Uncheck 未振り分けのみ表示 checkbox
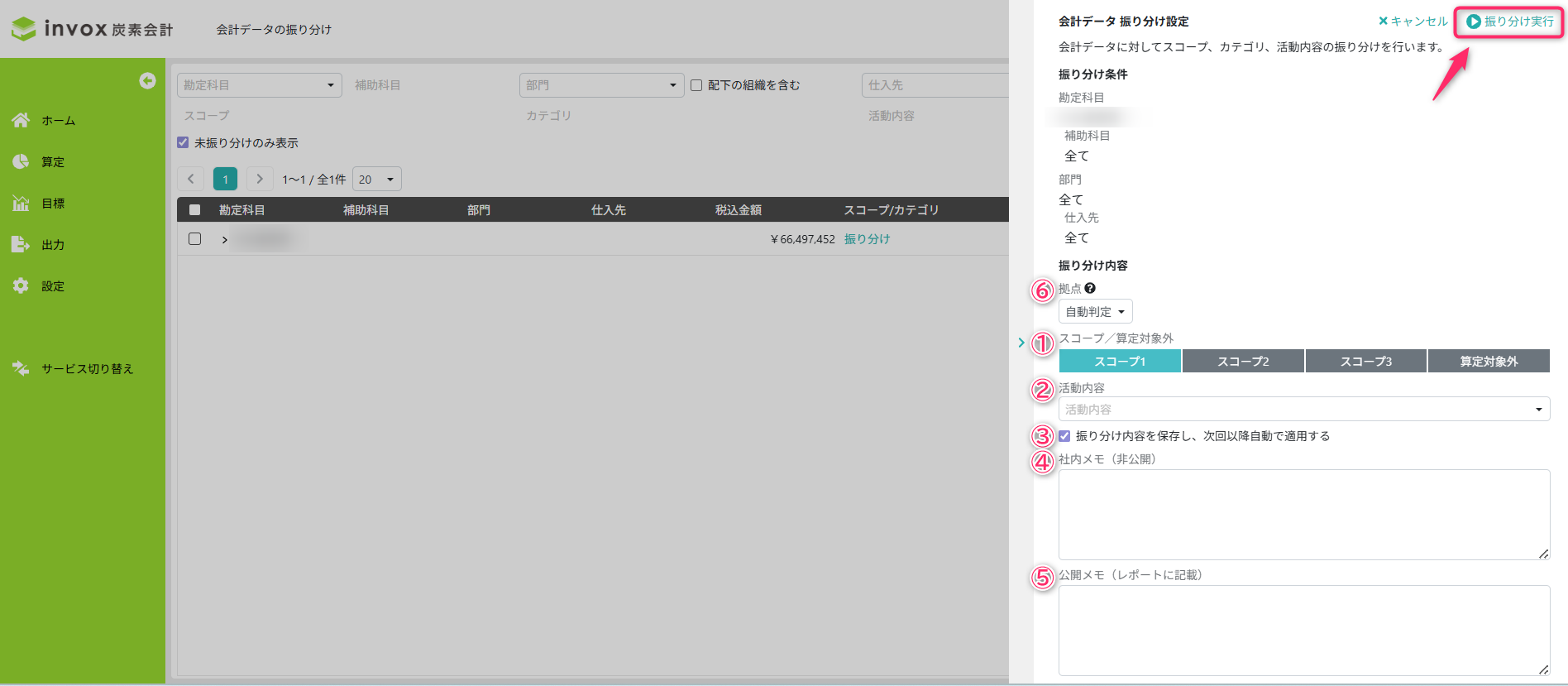This screenshot has width=1568, height=686. (183, 142)
